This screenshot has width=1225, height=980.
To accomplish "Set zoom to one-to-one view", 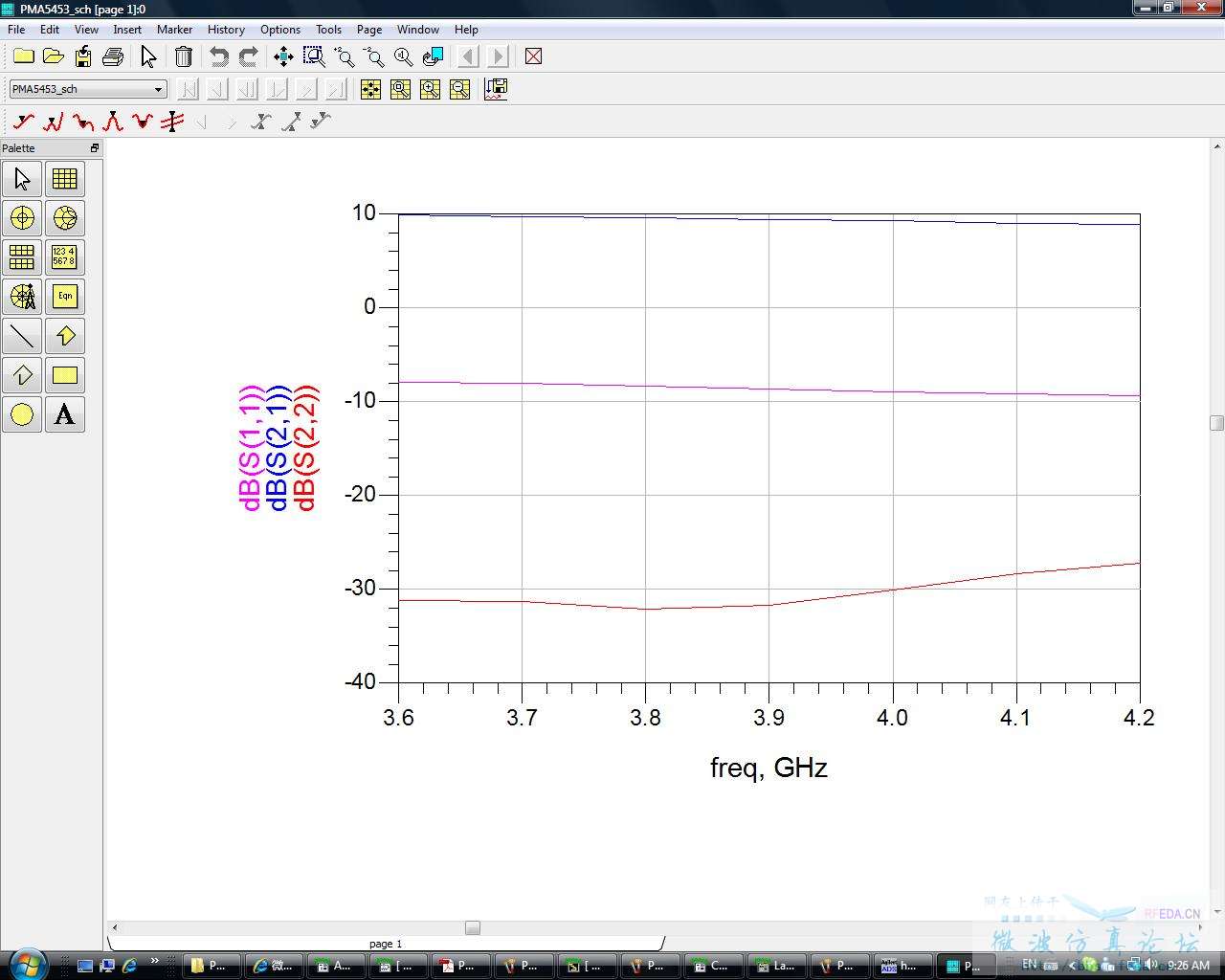I will click(x=404, y=56).
